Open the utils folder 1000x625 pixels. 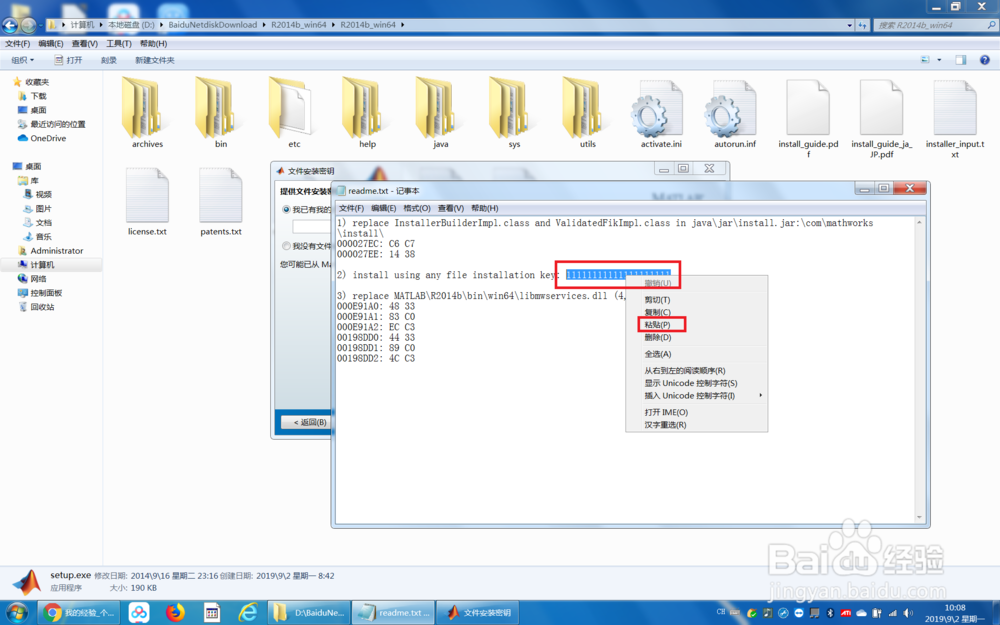tap(587, 114)
